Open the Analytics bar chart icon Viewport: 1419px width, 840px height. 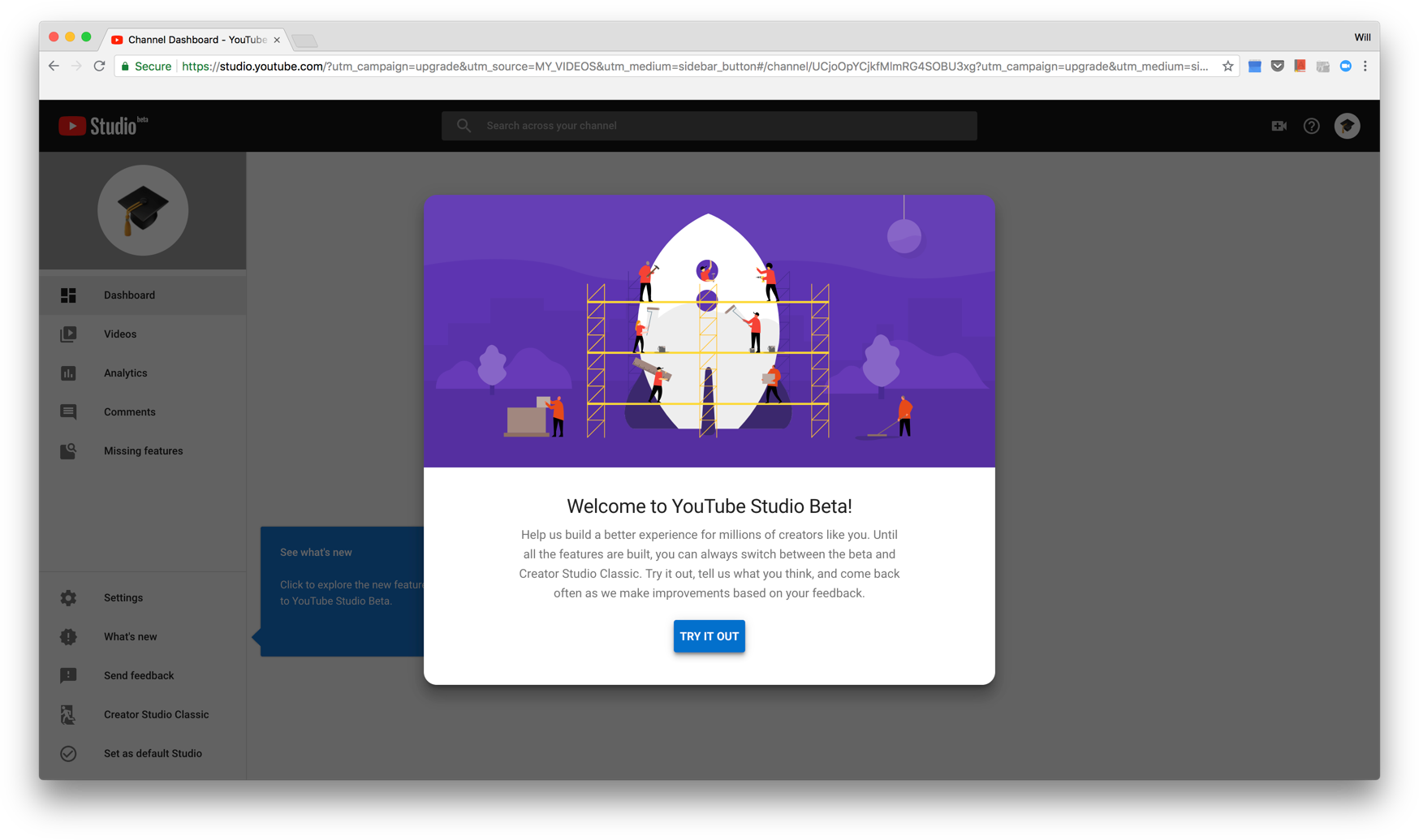68,373
